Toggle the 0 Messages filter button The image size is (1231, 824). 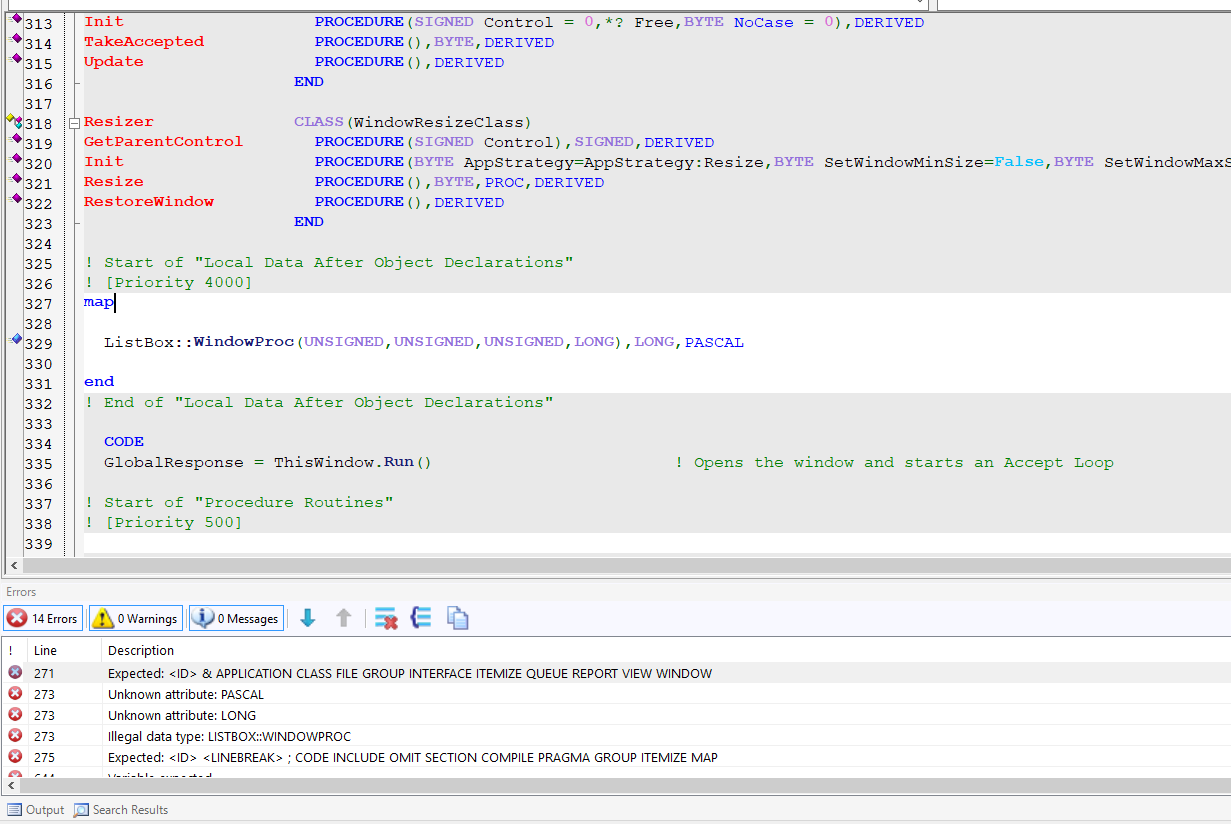tap(236, 619)
